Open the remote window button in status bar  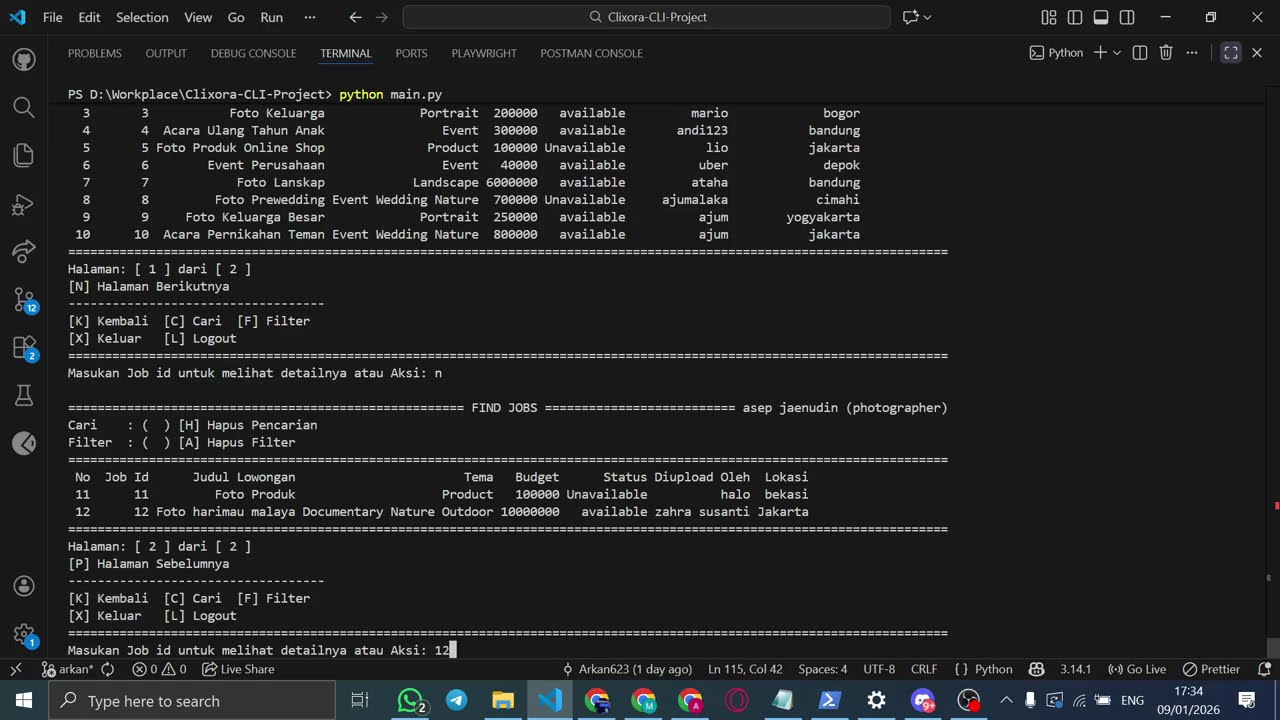coord(15,669)
